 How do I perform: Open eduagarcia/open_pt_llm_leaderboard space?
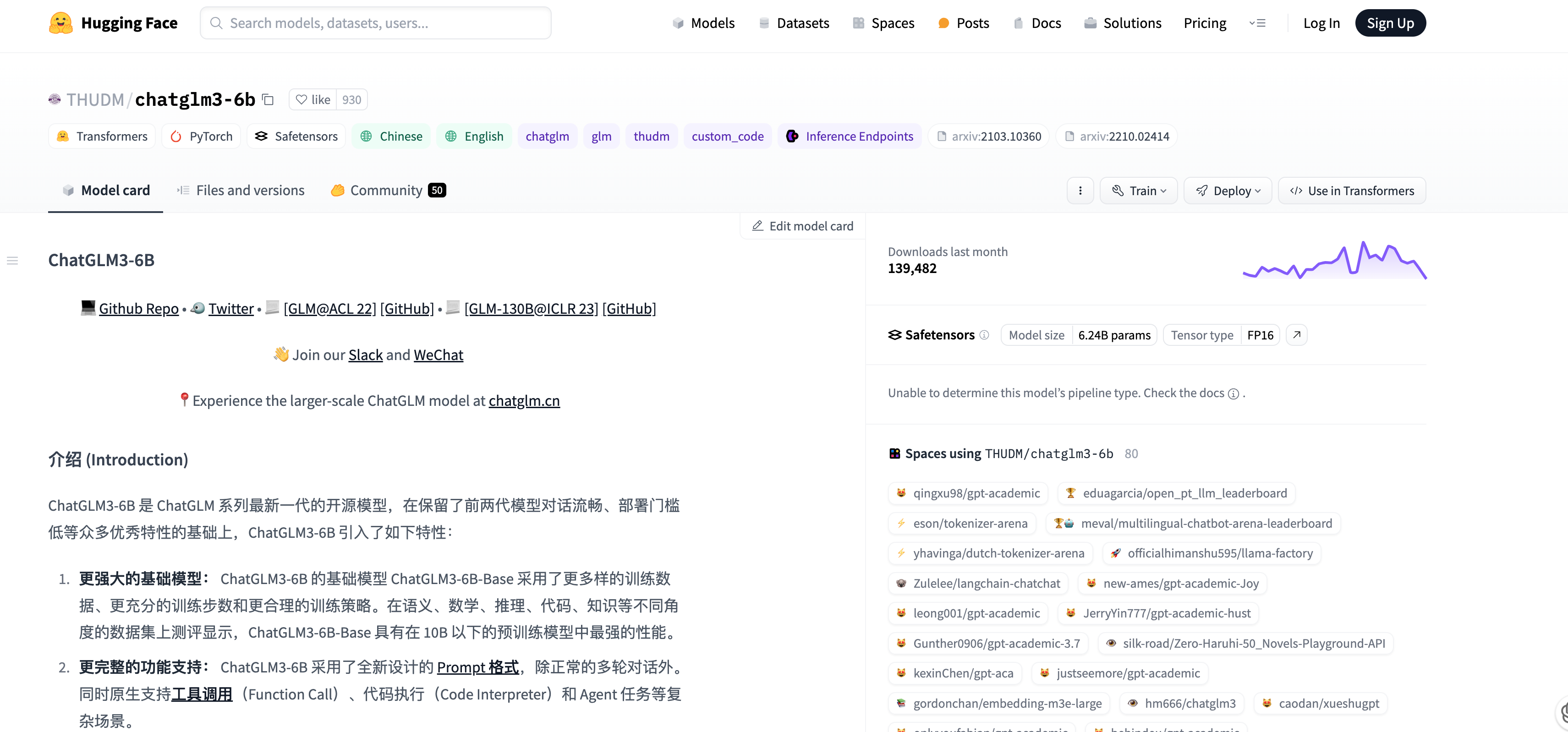pos(1176,493)
